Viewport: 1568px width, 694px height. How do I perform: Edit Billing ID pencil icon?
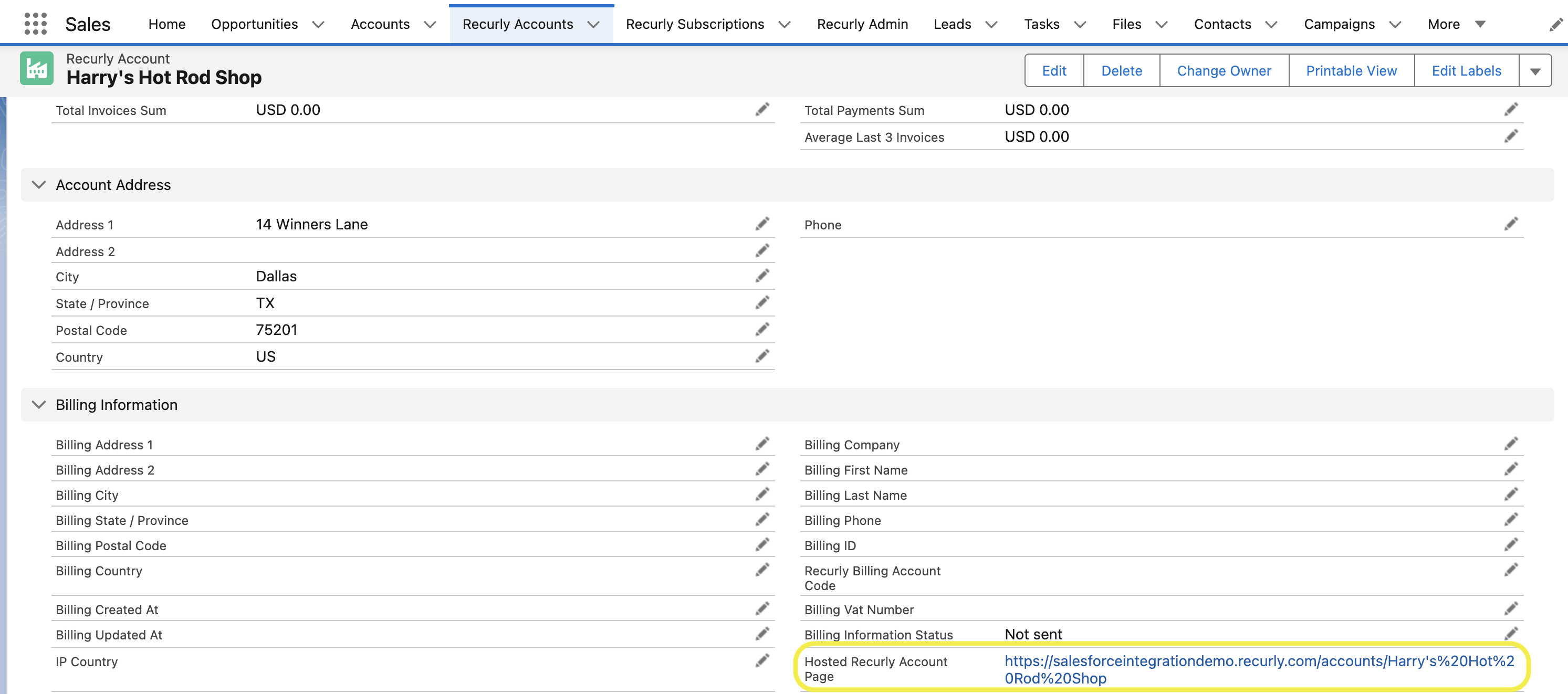click(1511, 545)
